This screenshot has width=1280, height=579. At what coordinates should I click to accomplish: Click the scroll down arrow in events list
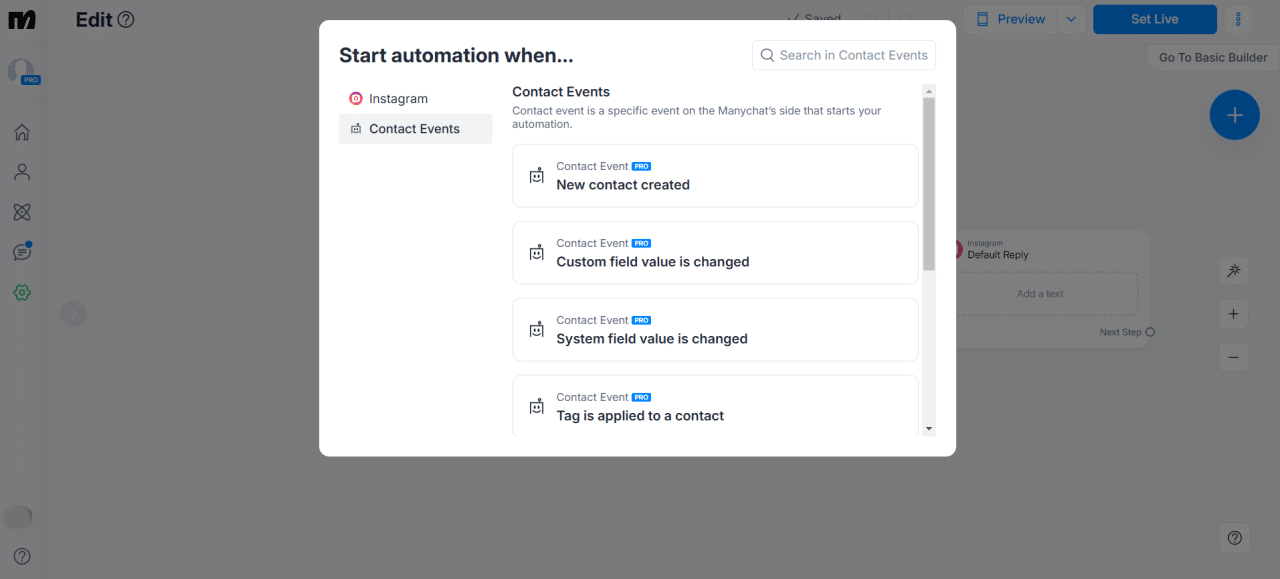tap(929, 429)
